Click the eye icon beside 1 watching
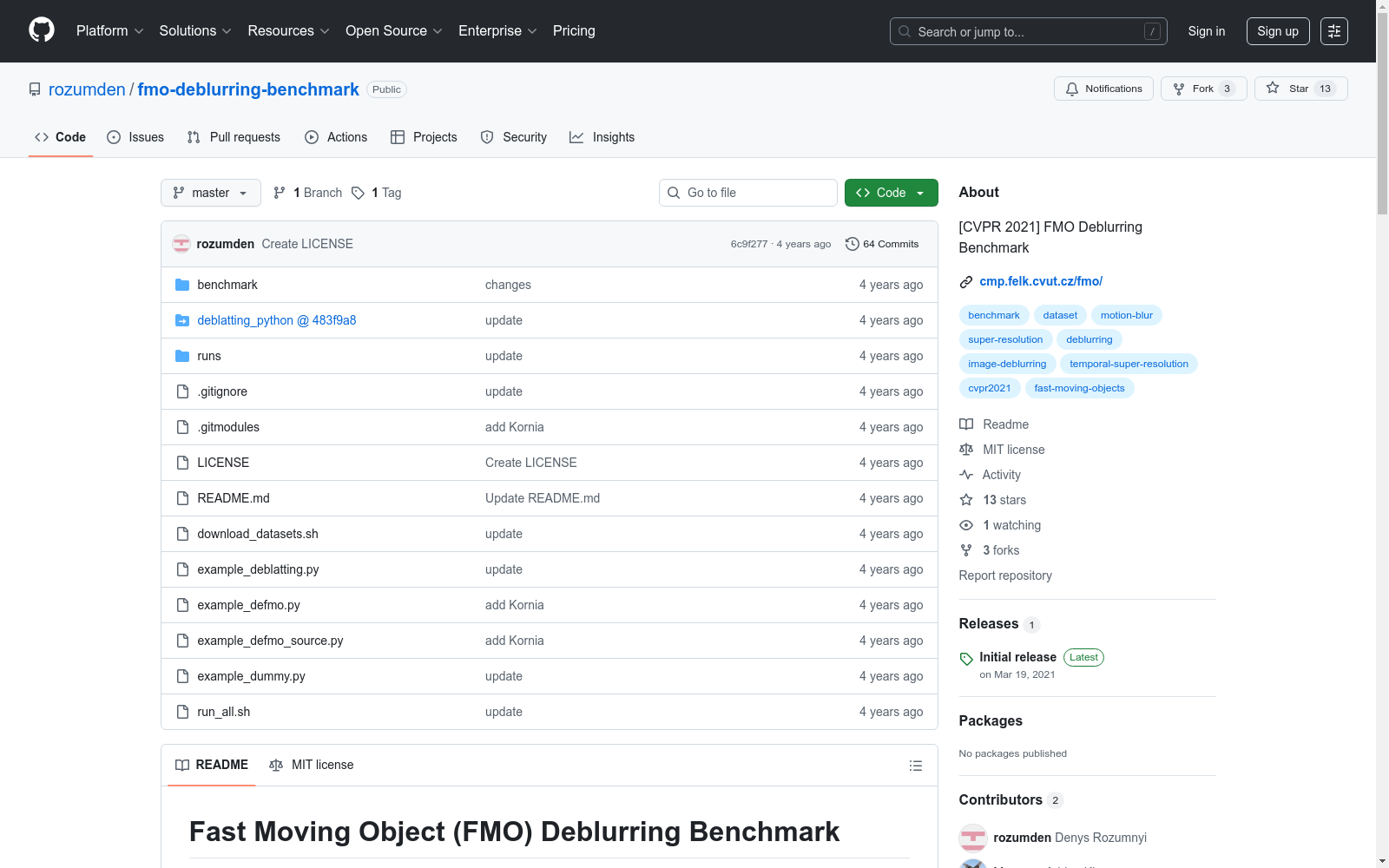The width and height of the screenshot is (1389, 868). click(966, 525)
